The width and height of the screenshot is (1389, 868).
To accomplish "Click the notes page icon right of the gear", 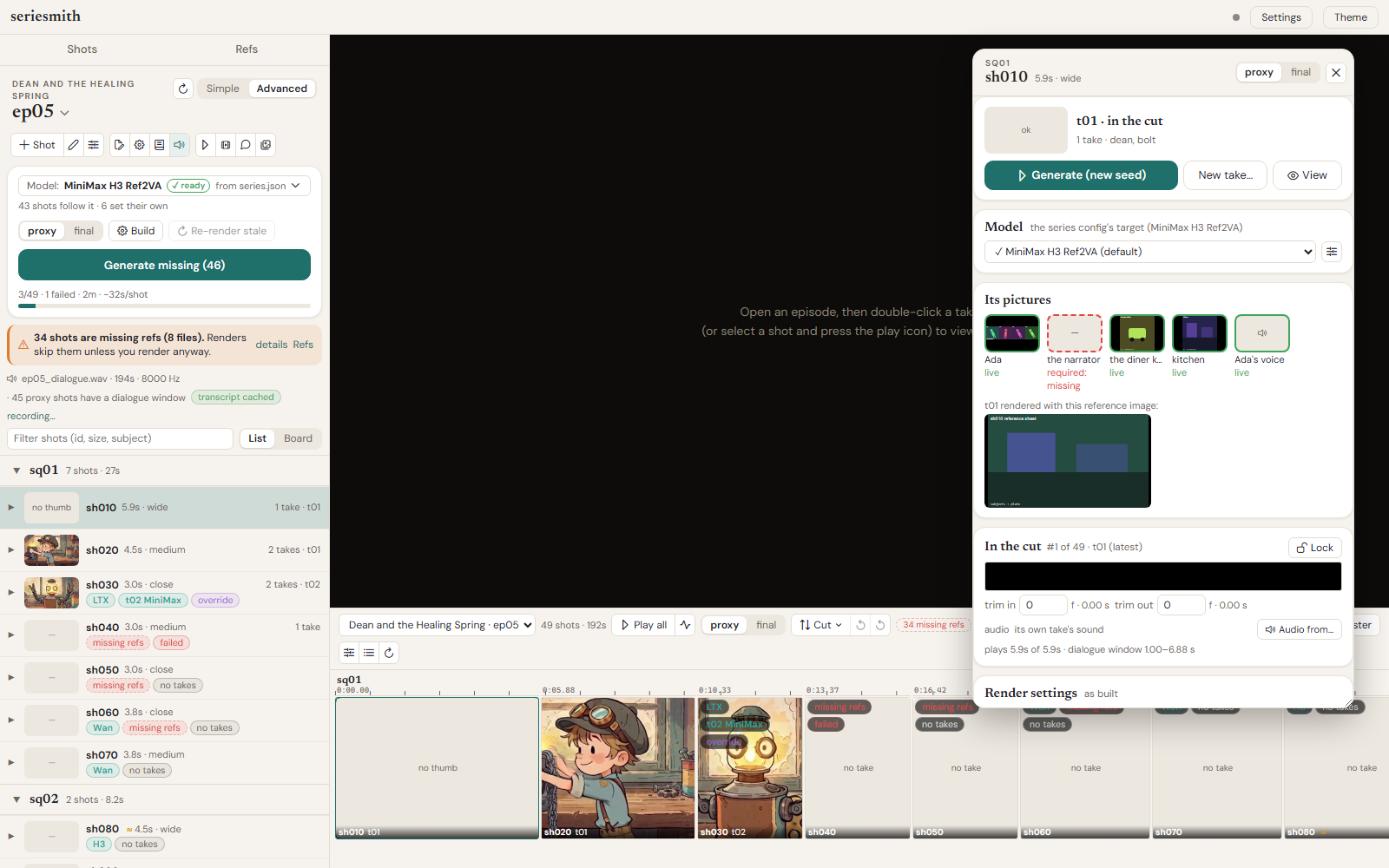I will pos(159,145).
